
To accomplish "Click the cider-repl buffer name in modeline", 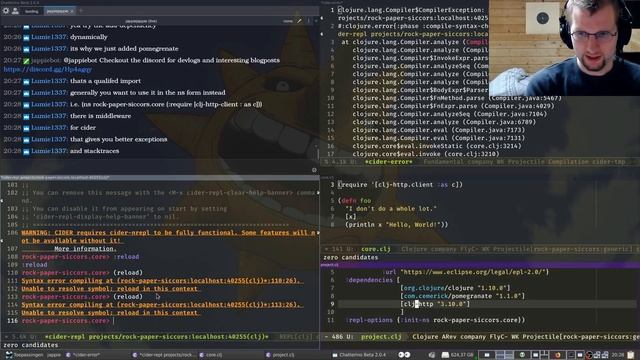I will tap(157, 337).
